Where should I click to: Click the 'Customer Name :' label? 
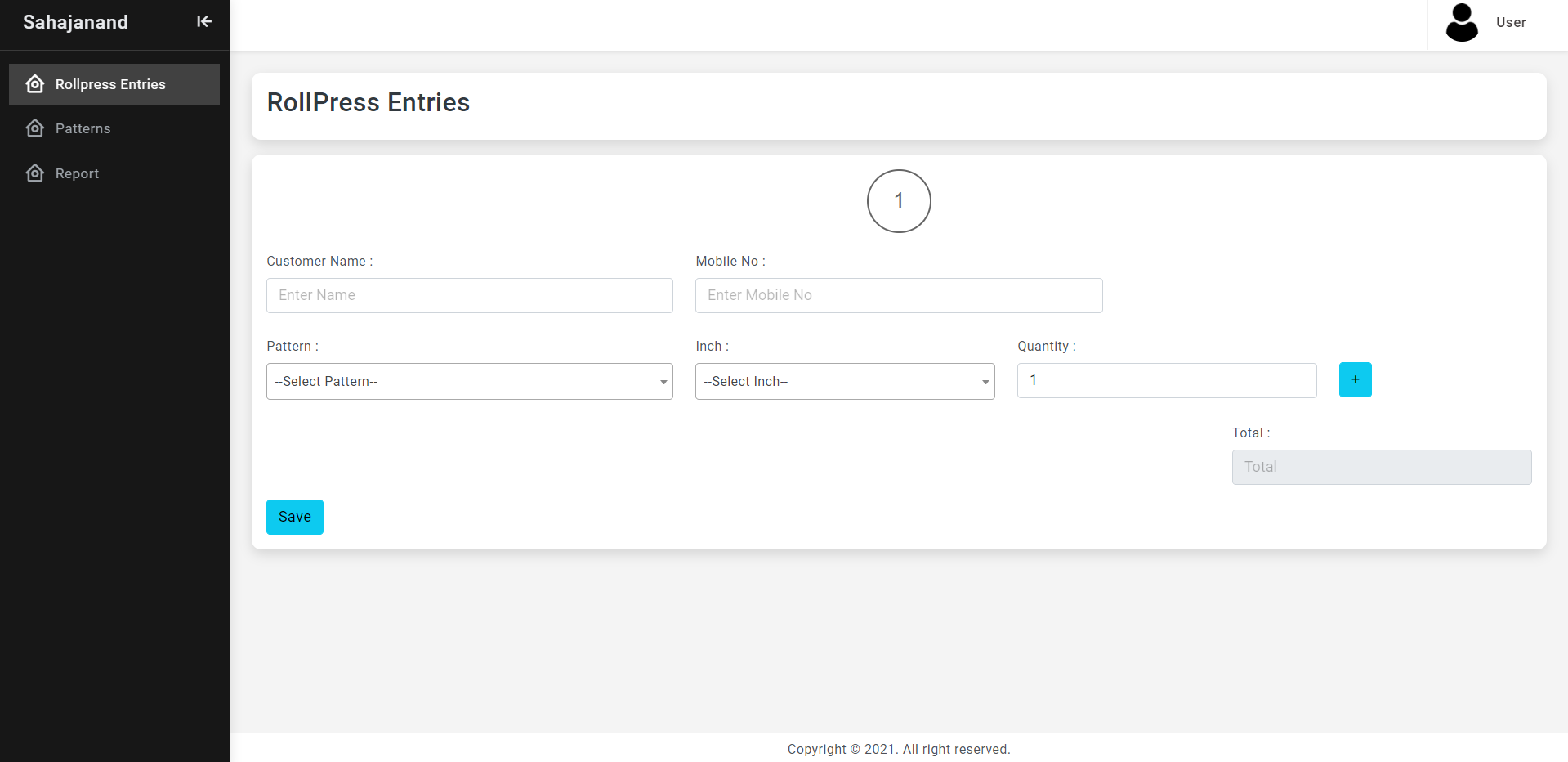319,261
